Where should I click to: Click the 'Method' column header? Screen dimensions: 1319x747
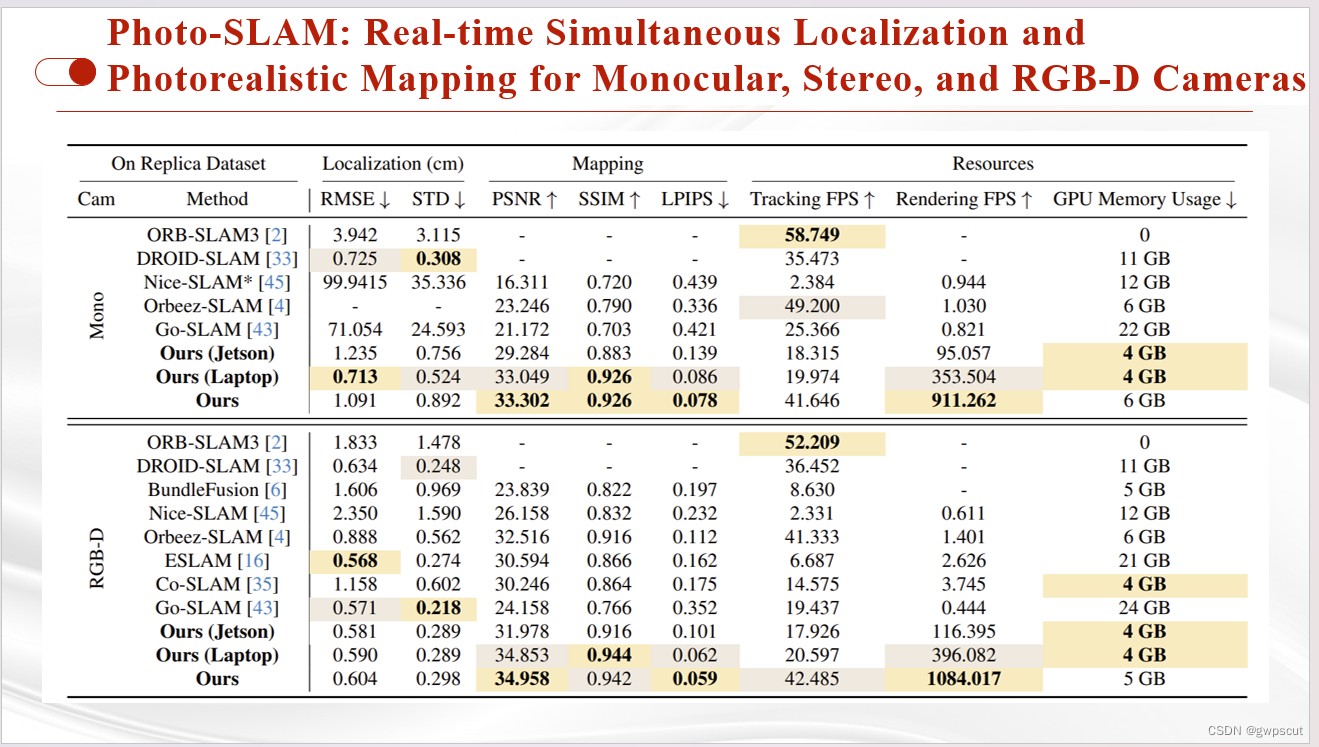[x=217, y=200]
